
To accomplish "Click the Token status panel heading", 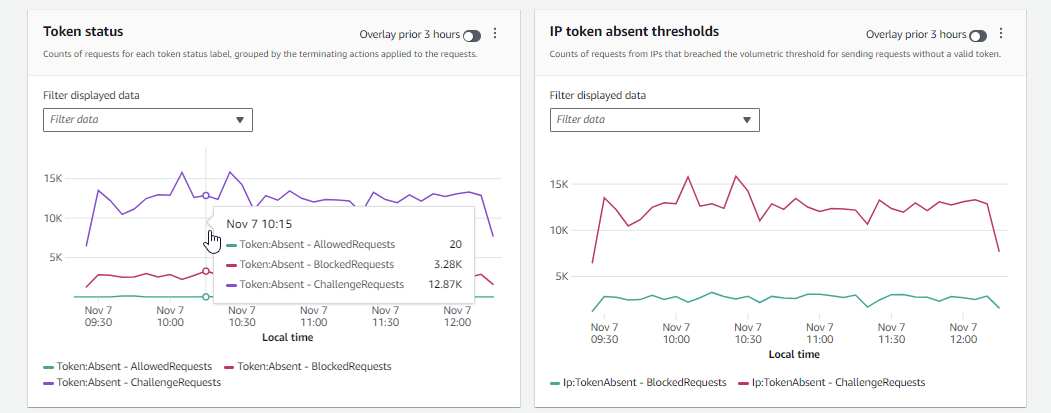I will [x=84, y=32].
